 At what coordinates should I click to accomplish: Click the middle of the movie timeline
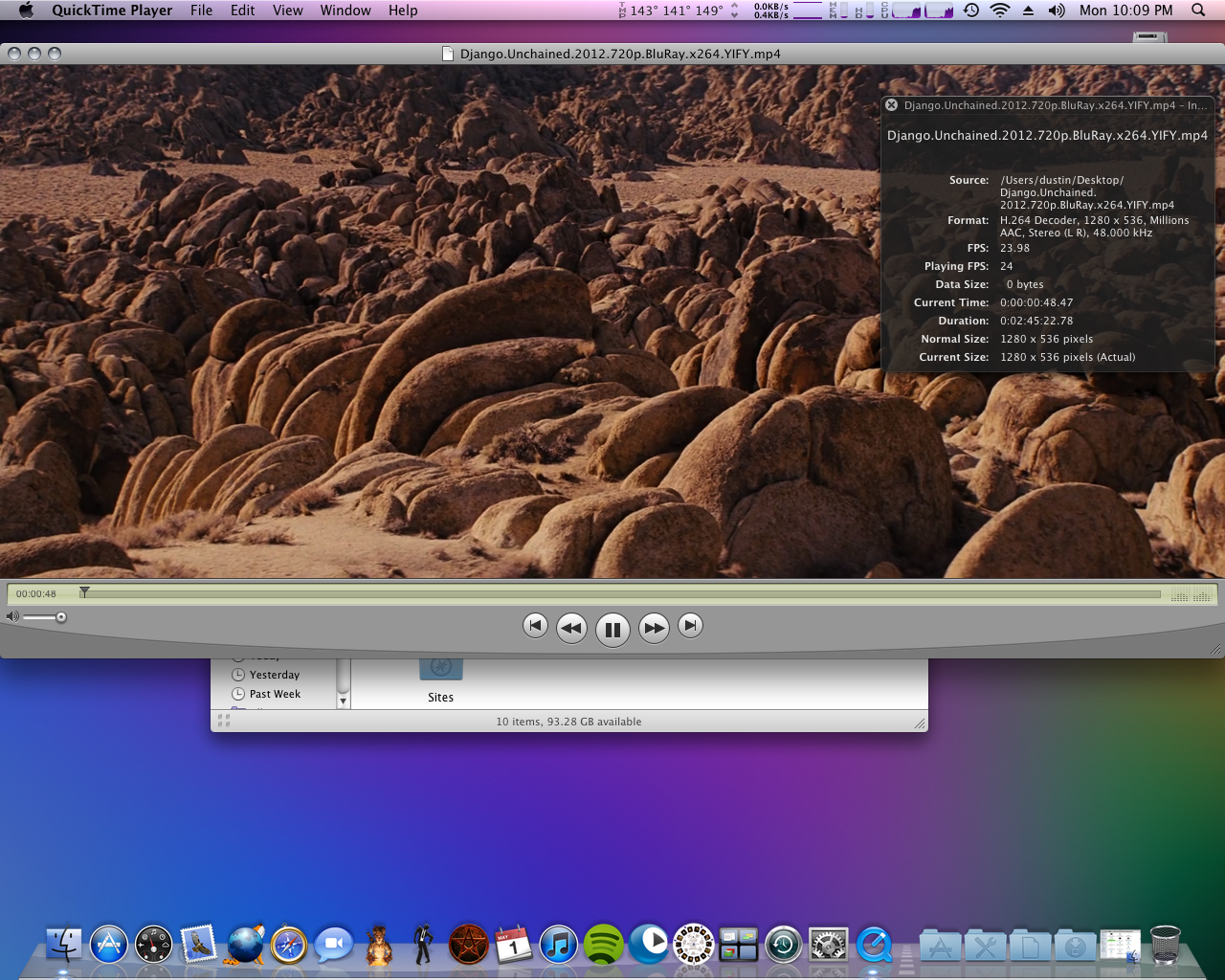click(x=622, y=594)
